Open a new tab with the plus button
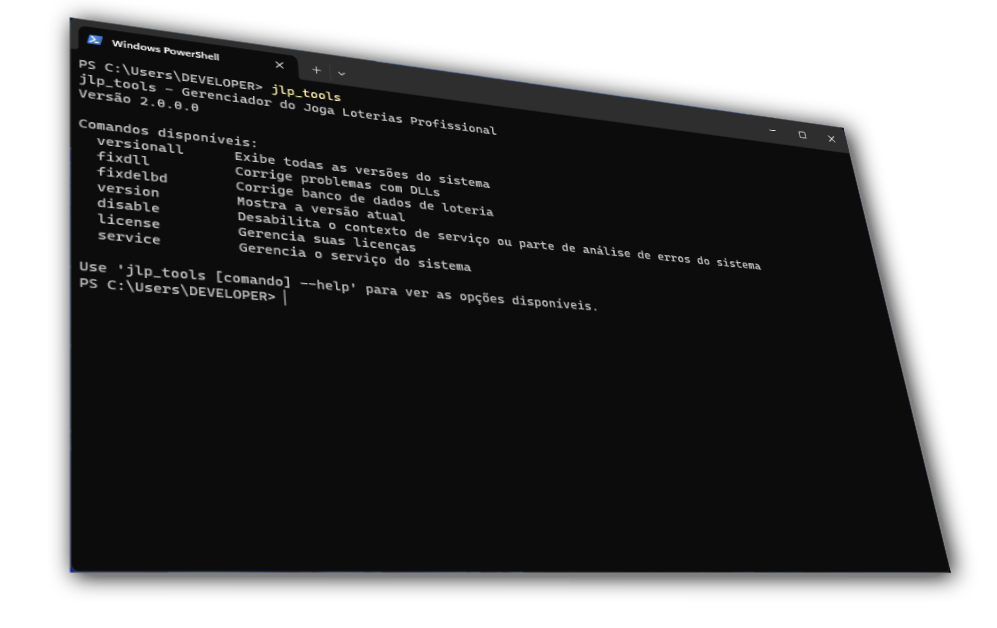The image size is (997, 628). (316, 71)
